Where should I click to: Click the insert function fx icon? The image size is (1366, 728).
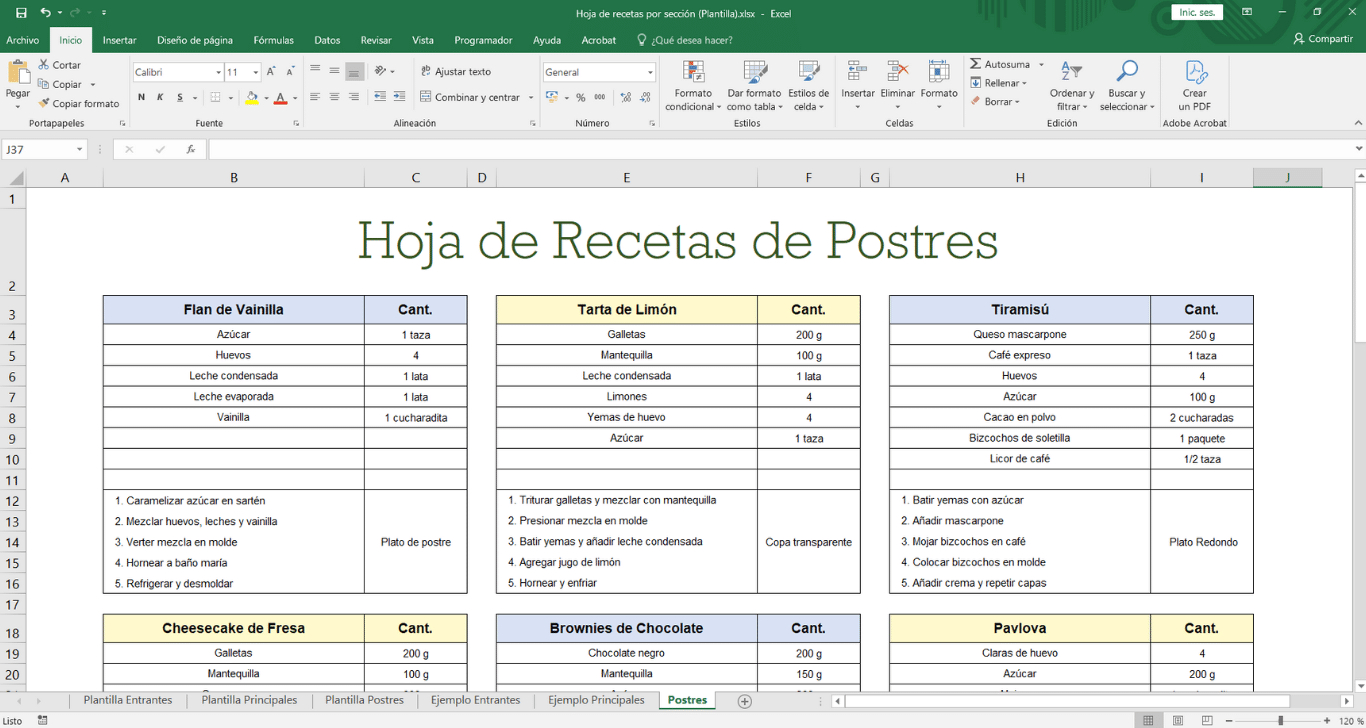[190, 150]
